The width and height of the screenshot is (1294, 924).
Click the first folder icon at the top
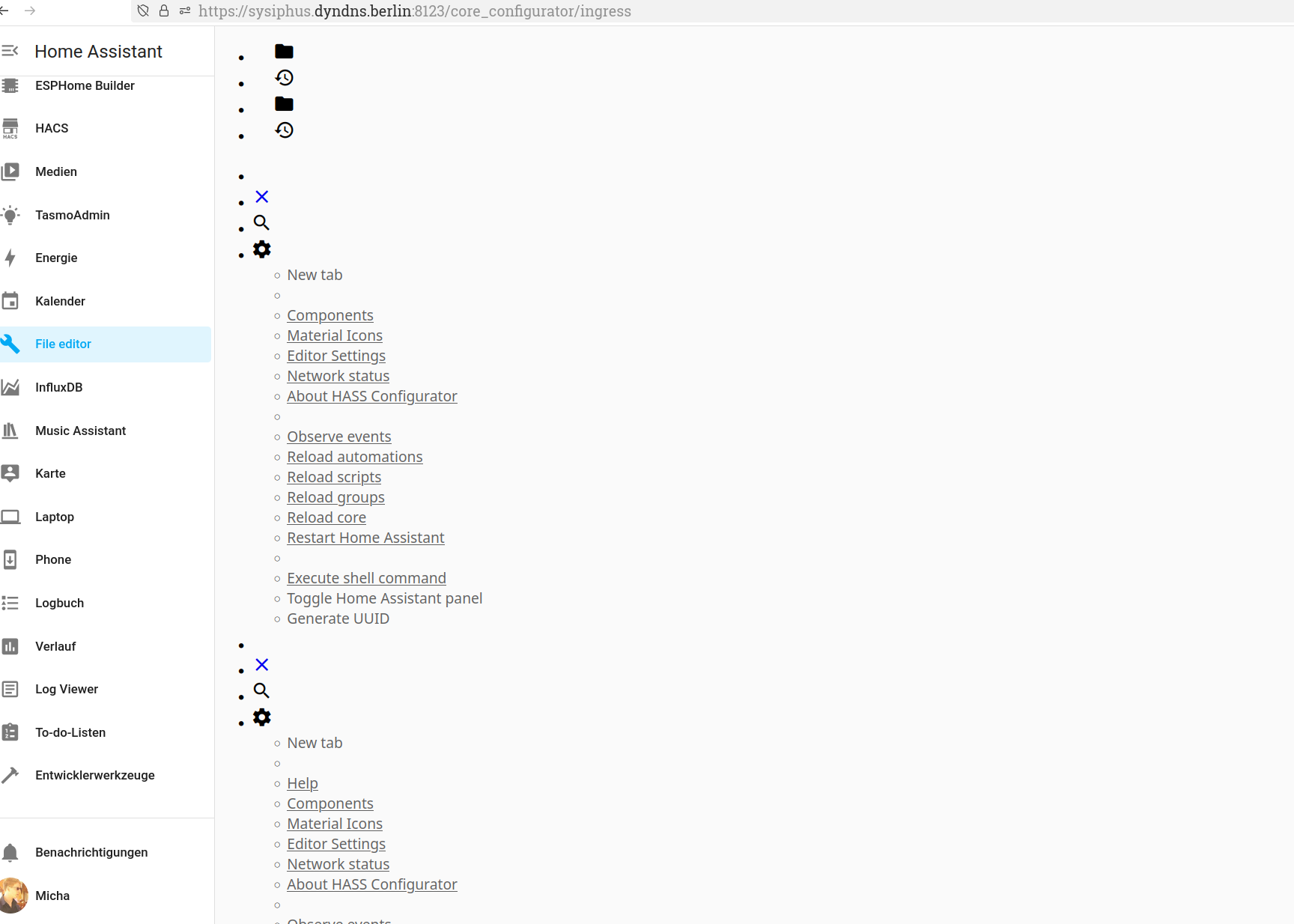(x=284, y=52)
